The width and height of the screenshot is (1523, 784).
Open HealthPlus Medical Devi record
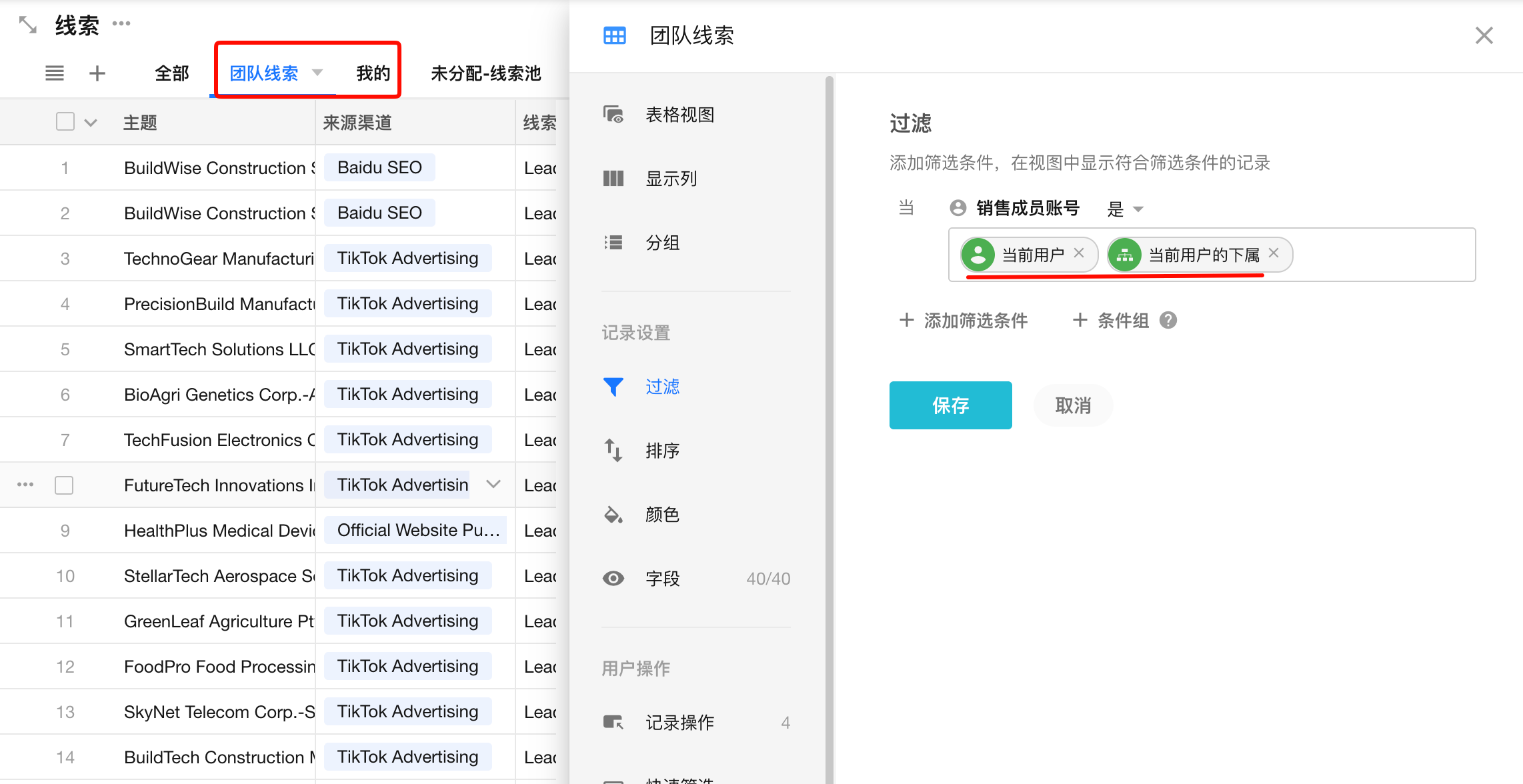pos(219,531)
